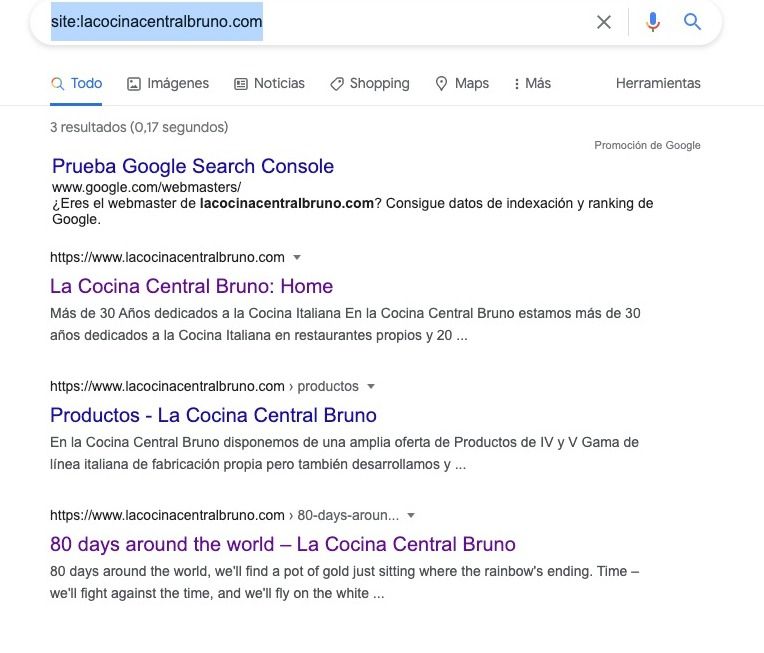Switch to the Noticias tab
The height and width of the screenshot is (653, 764).
(x=269, y=83)
